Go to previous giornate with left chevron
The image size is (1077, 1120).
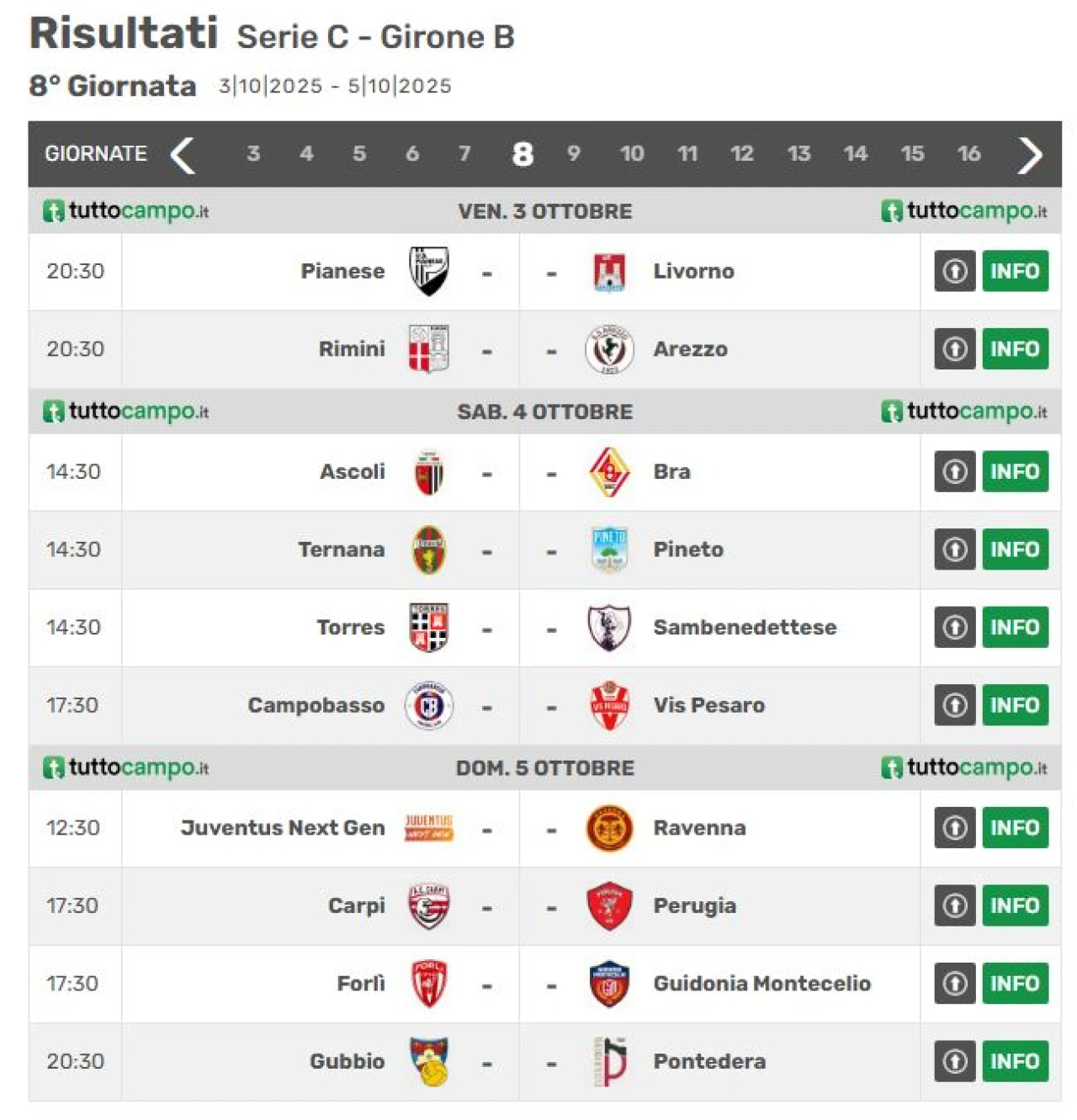point(183,154)
